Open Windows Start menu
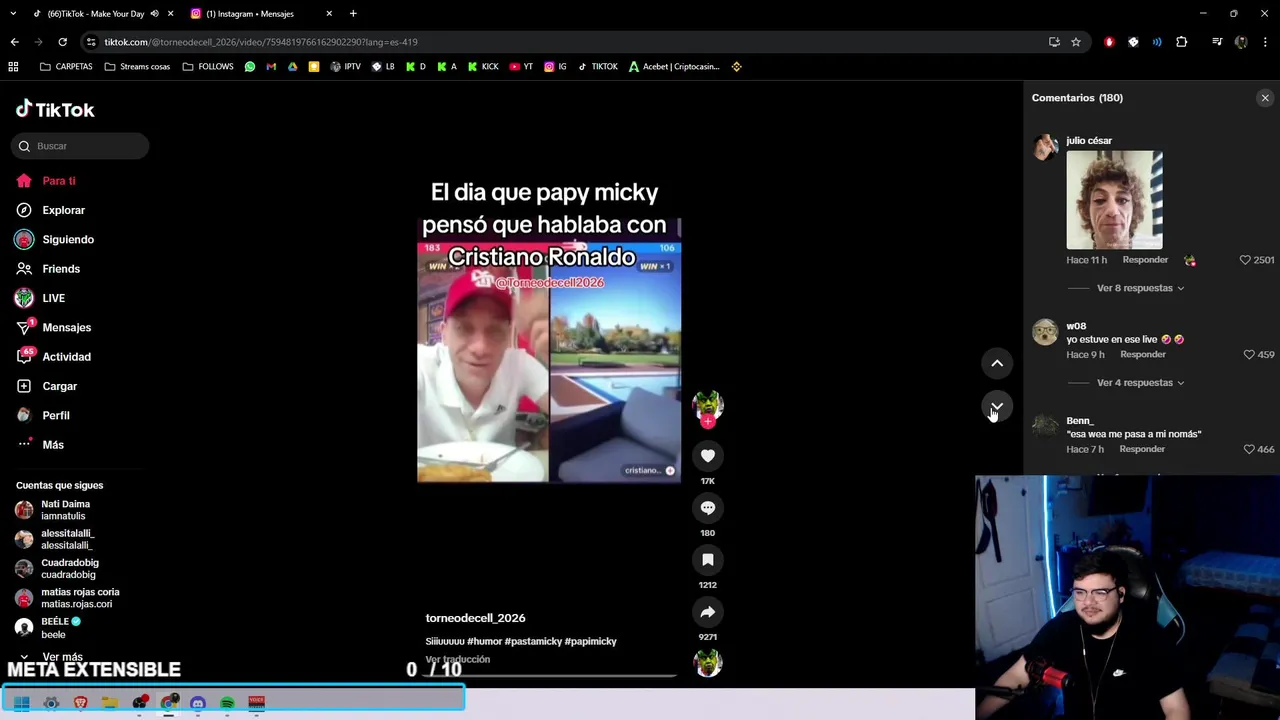Image resolution: width=1280 pixels, height=720 pixels. (22, 703)
